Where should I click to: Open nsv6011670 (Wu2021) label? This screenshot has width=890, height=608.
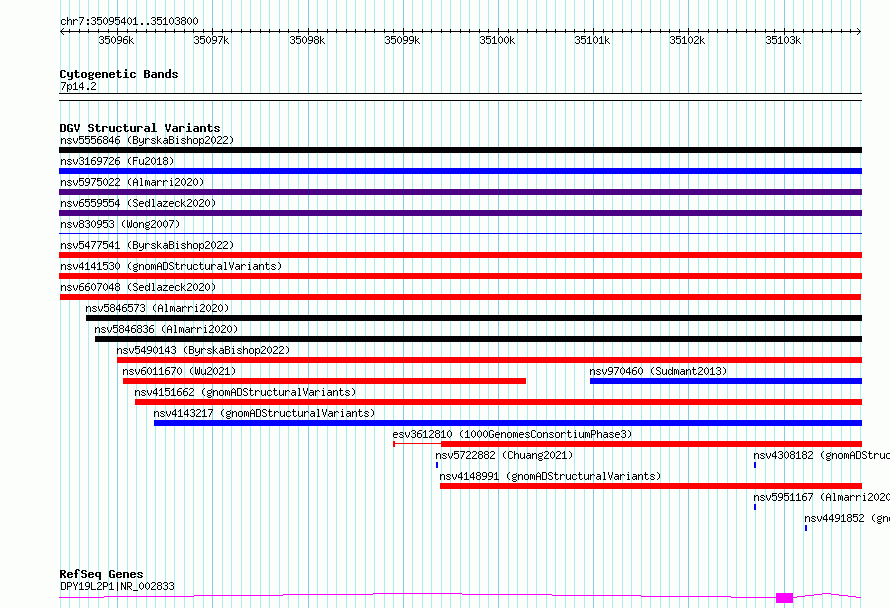179,371
